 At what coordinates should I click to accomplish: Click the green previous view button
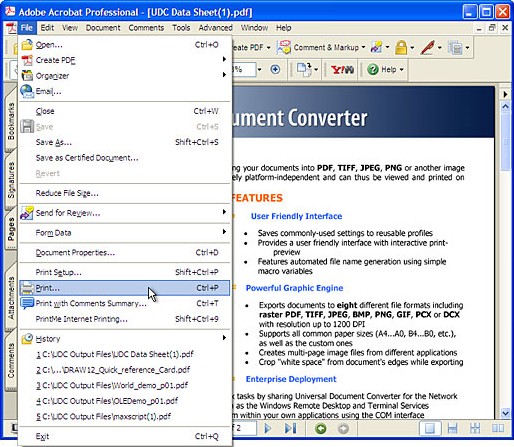coord(321,428)
